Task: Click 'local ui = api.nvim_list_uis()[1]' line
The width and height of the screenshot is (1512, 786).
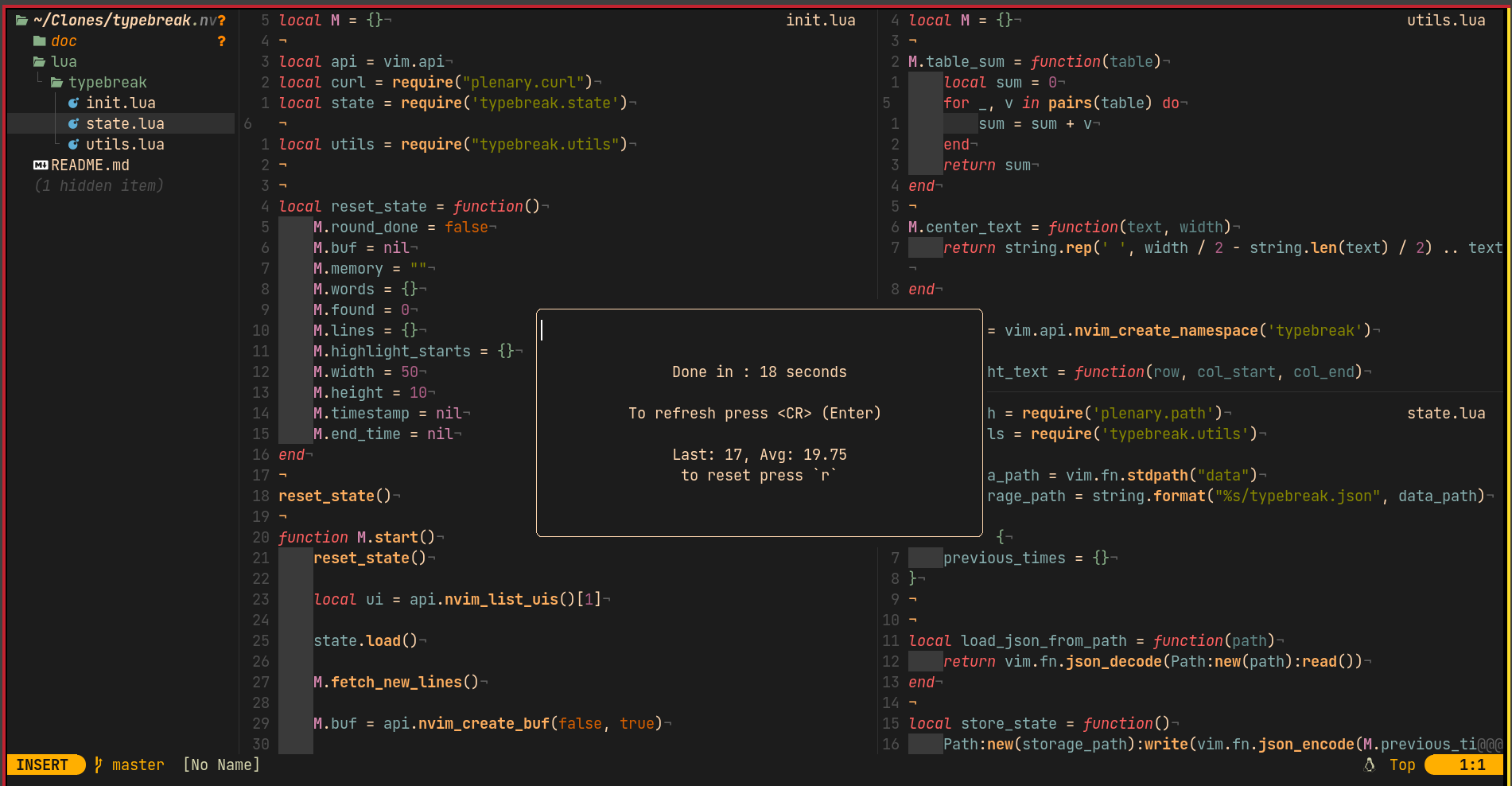Action: [457, 599]
